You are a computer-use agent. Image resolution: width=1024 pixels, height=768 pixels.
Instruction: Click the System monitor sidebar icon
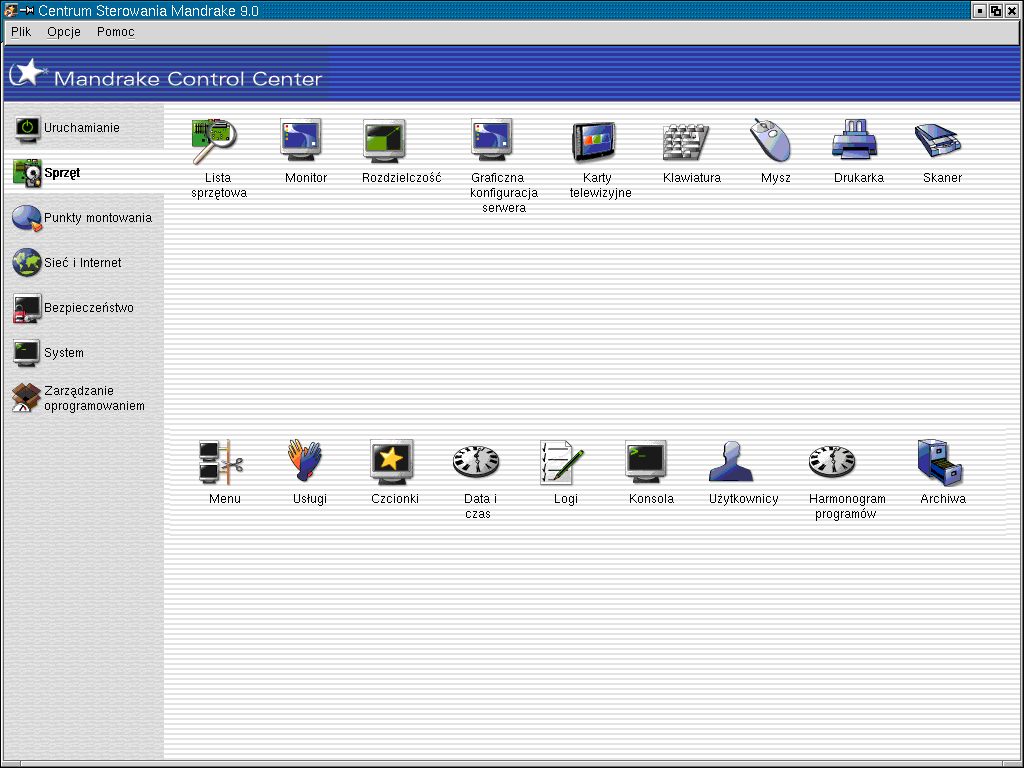pos(27,353)
